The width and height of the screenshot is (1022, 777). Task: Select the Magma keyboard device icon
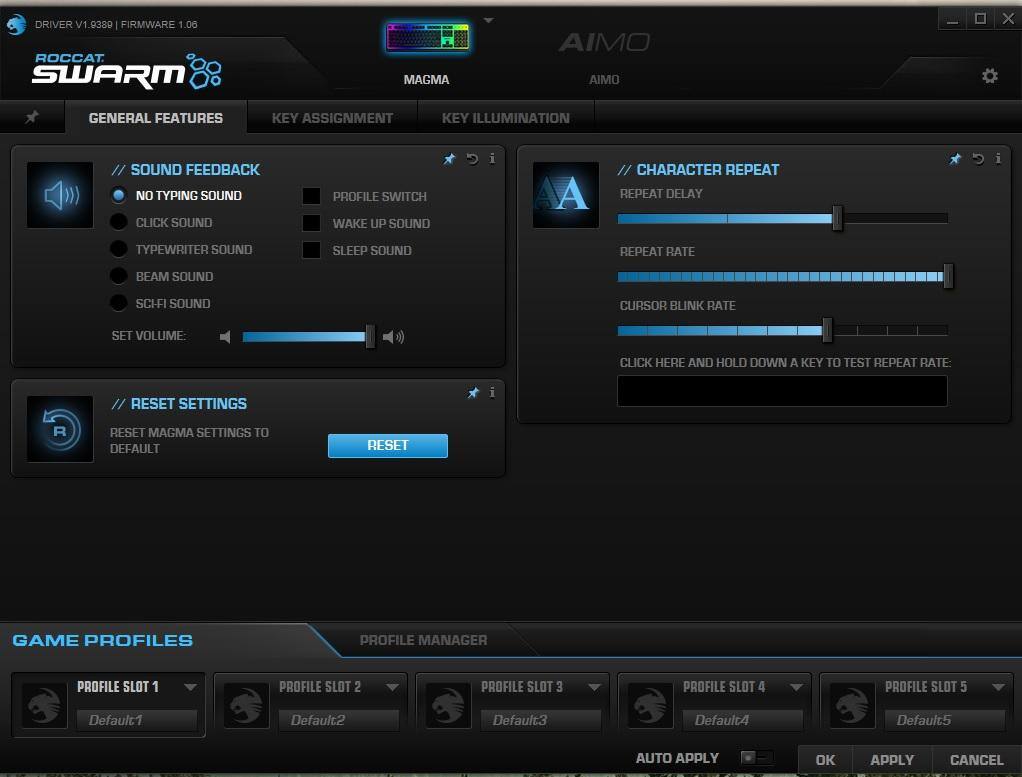pos(427,39)
